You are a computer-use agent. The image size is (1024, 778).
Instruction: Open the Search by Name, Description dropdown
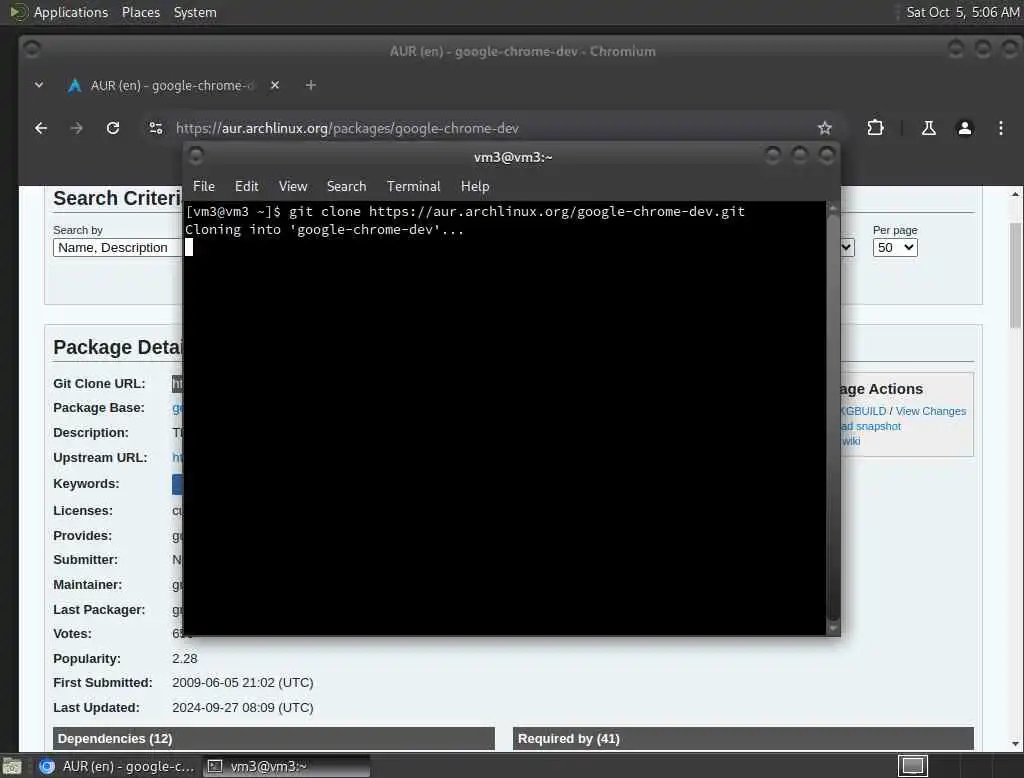[x=118, y=248]
